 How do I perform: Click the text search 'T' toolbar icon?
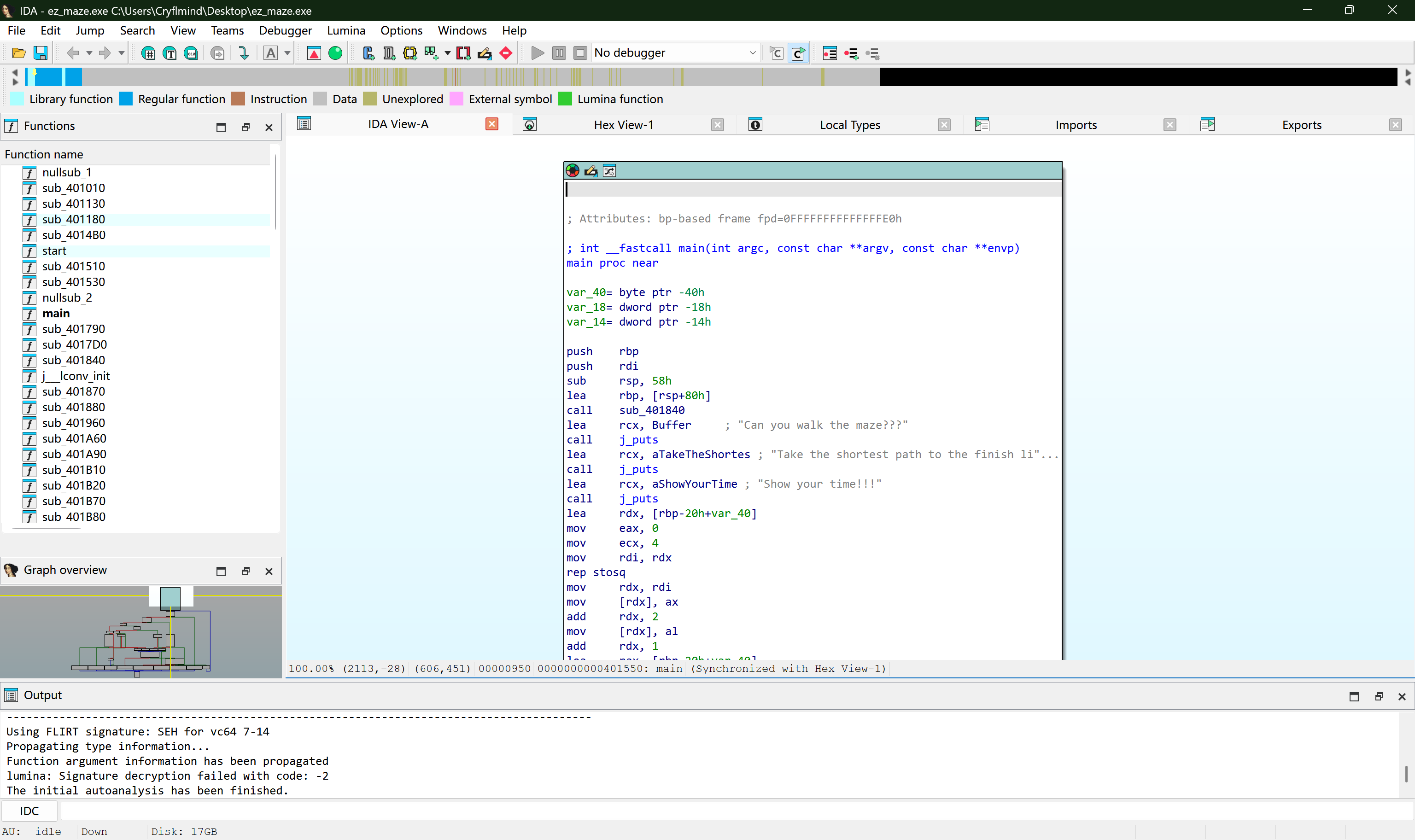pos(170,53)
